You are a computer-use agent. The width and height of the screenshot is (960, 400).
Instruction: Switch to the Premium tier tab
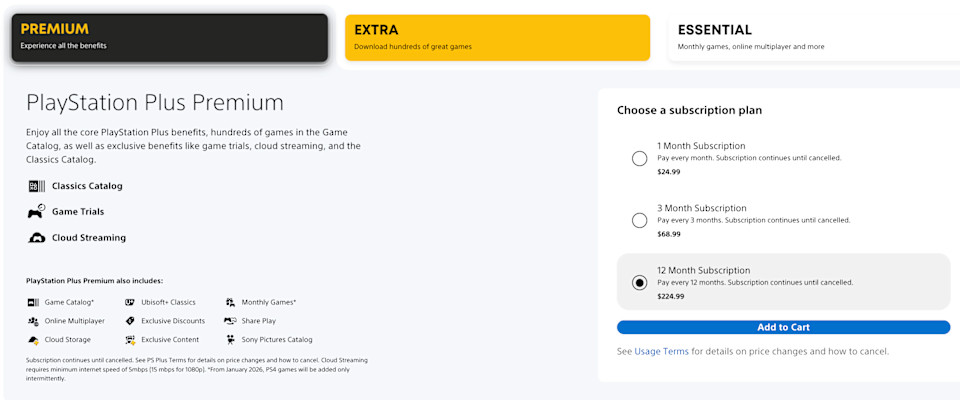pos(170,37)
